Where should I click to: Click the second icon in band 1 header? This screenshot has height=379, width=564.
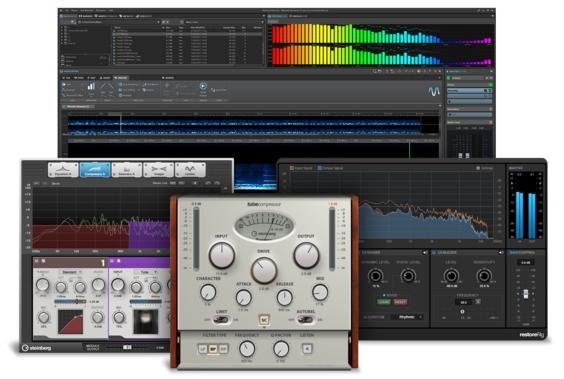pyautogui.click(x=44, y=261)
